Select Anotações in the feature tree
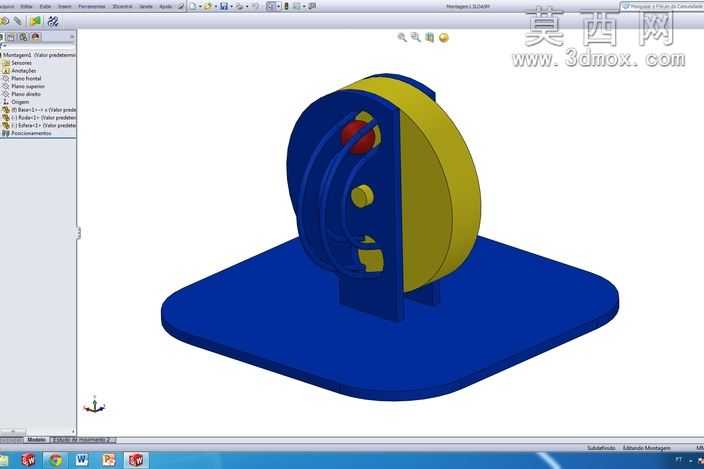Image resolution: width=704 pixels, height=469 pixels. [x=23, y=70]
